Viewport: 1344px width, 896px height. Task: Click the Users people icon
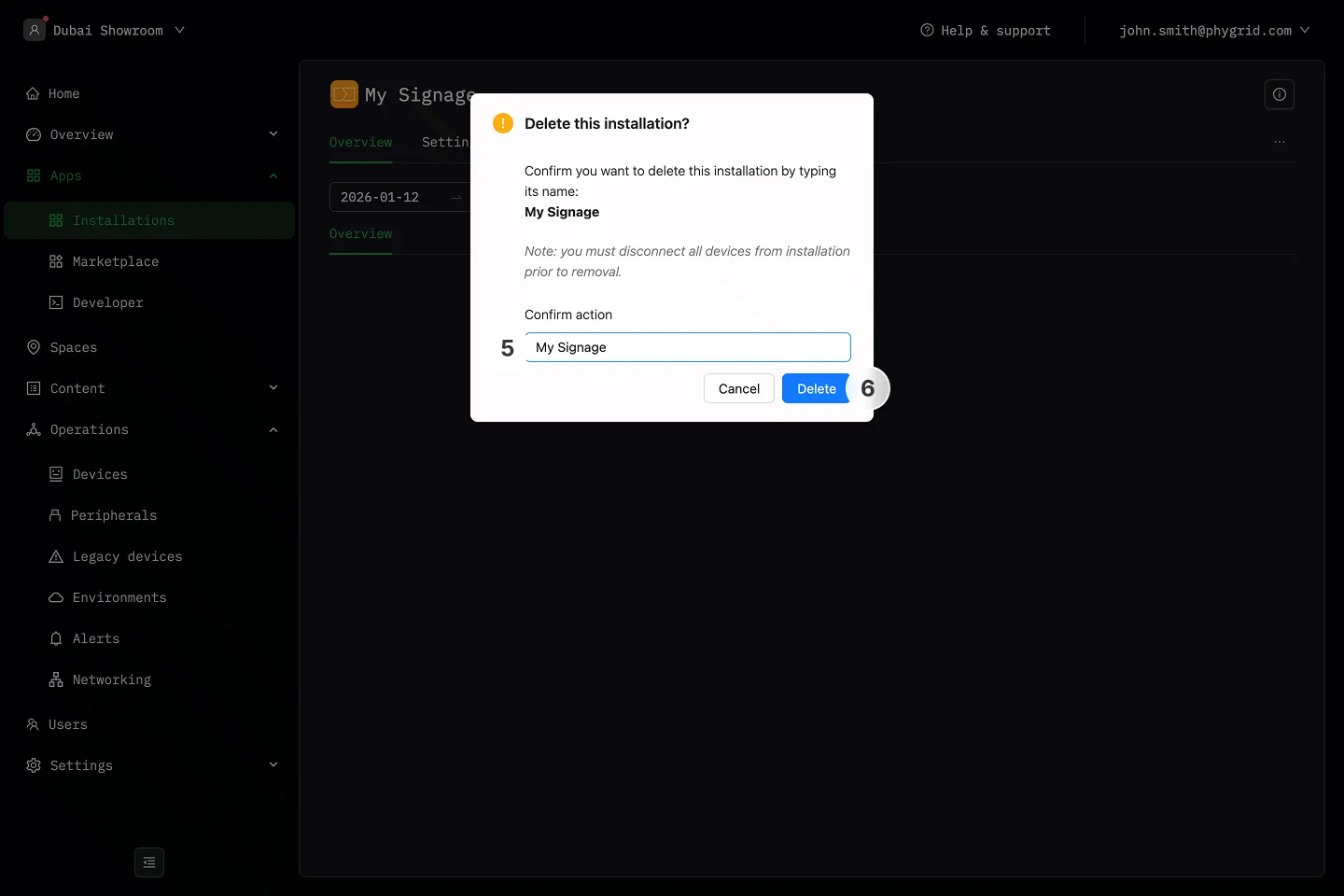click(x=33, y=724)
